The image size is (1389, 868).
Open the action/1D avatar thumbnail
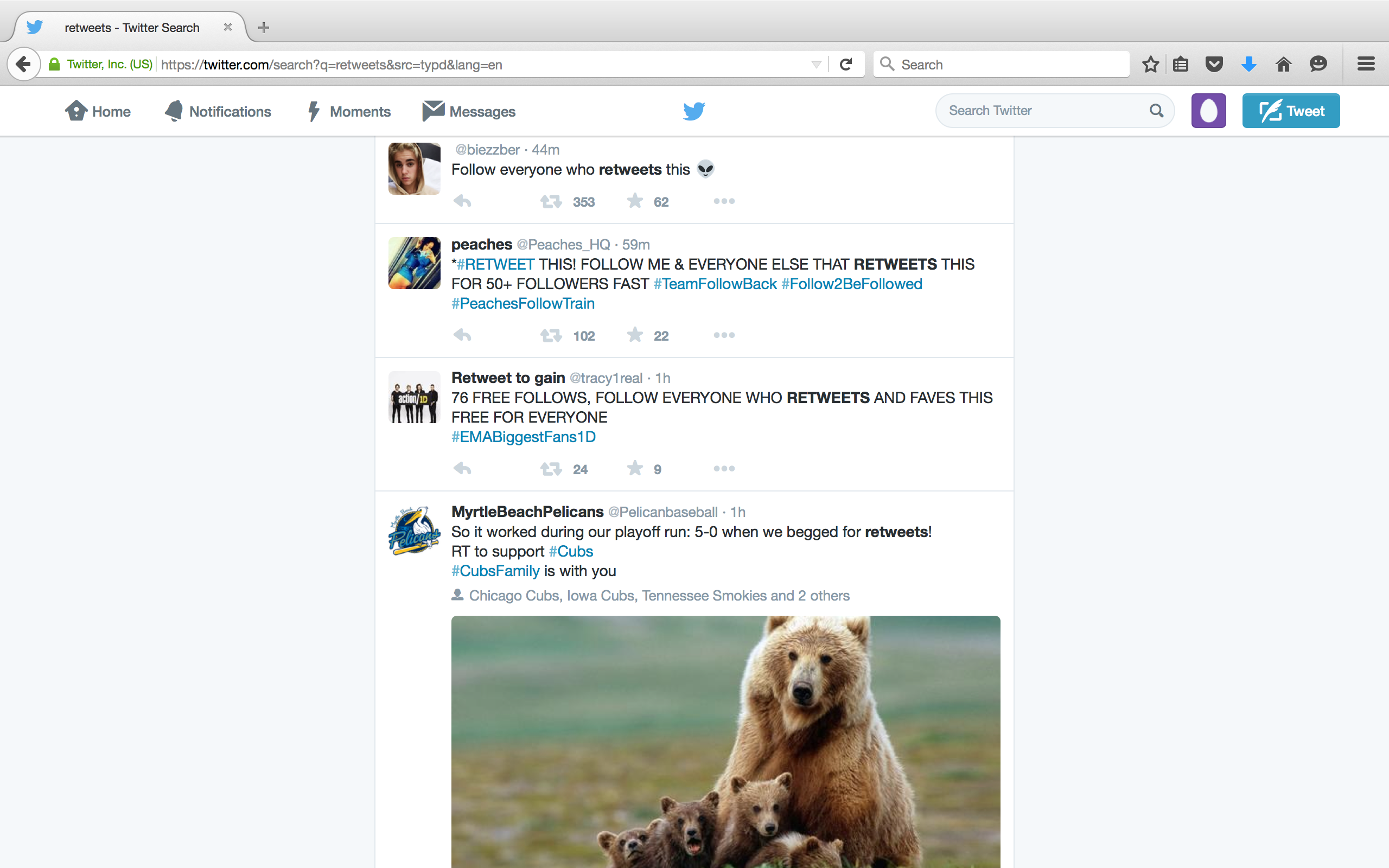(415, 397)
